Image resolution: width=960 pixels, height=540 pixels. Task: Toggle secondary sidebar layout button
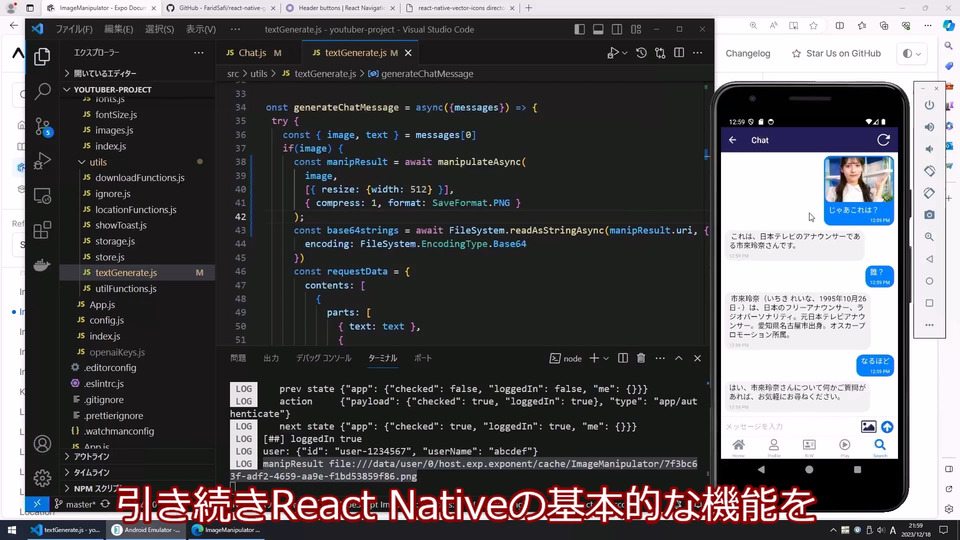click(617, 29)
